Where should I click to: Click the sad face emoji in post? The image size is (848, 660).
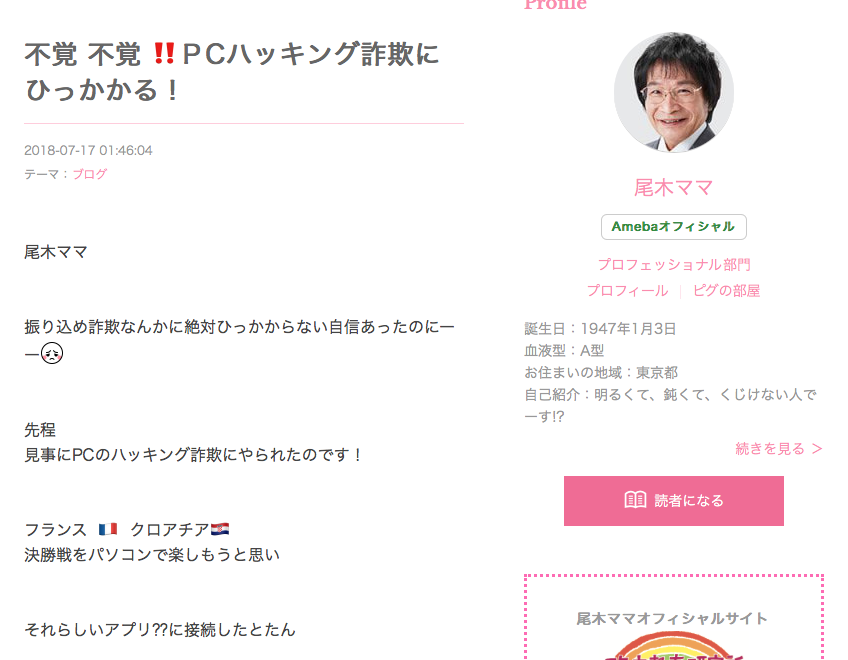click(52, 353)
